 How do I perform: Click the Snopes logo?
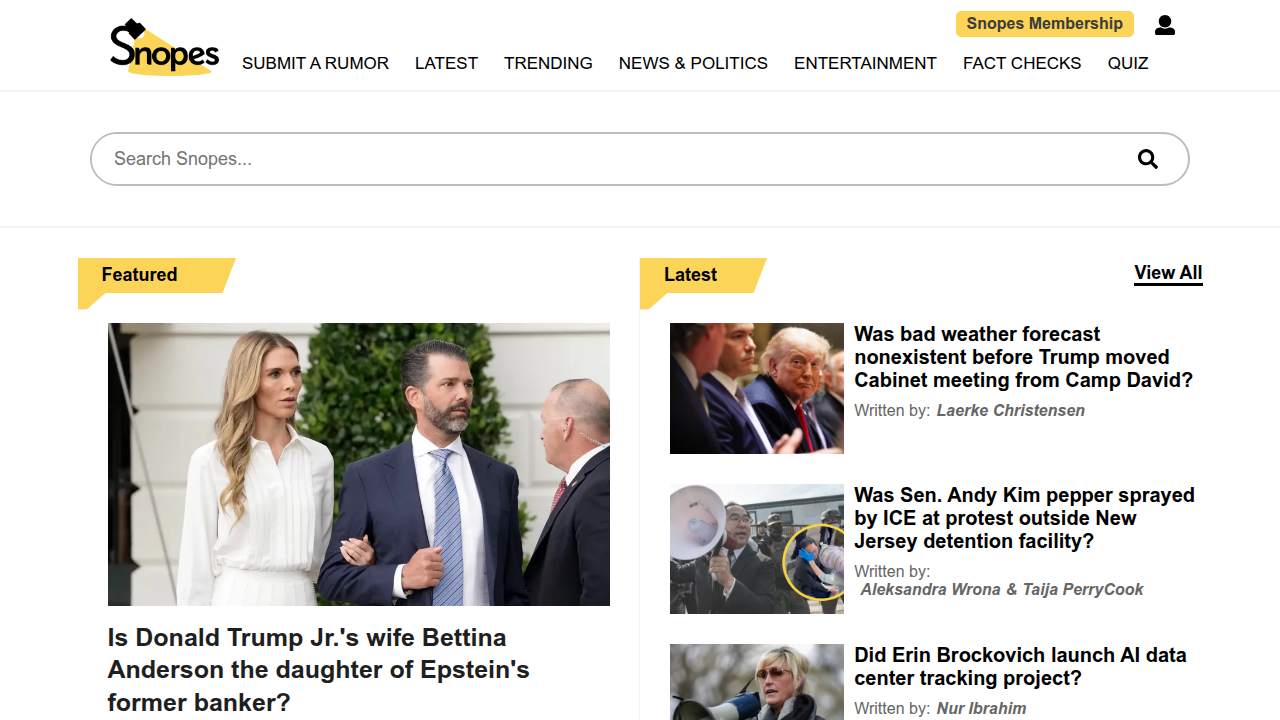(164, 48)
